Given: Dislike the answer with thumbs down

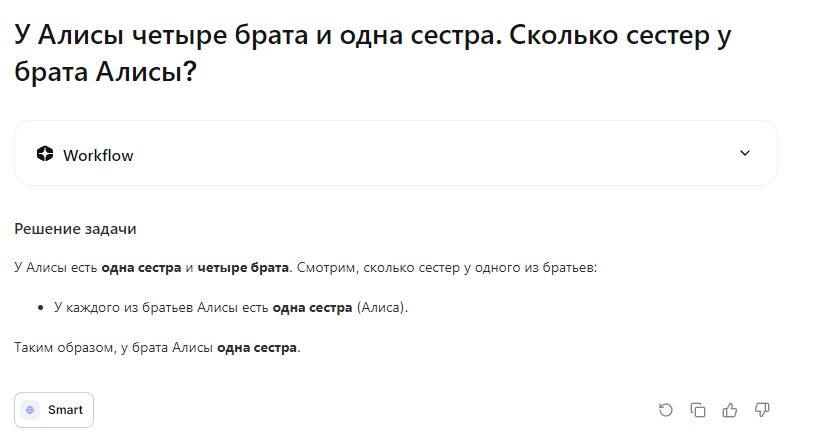Looking at the screenshot, I should click(x=762, y=410).
